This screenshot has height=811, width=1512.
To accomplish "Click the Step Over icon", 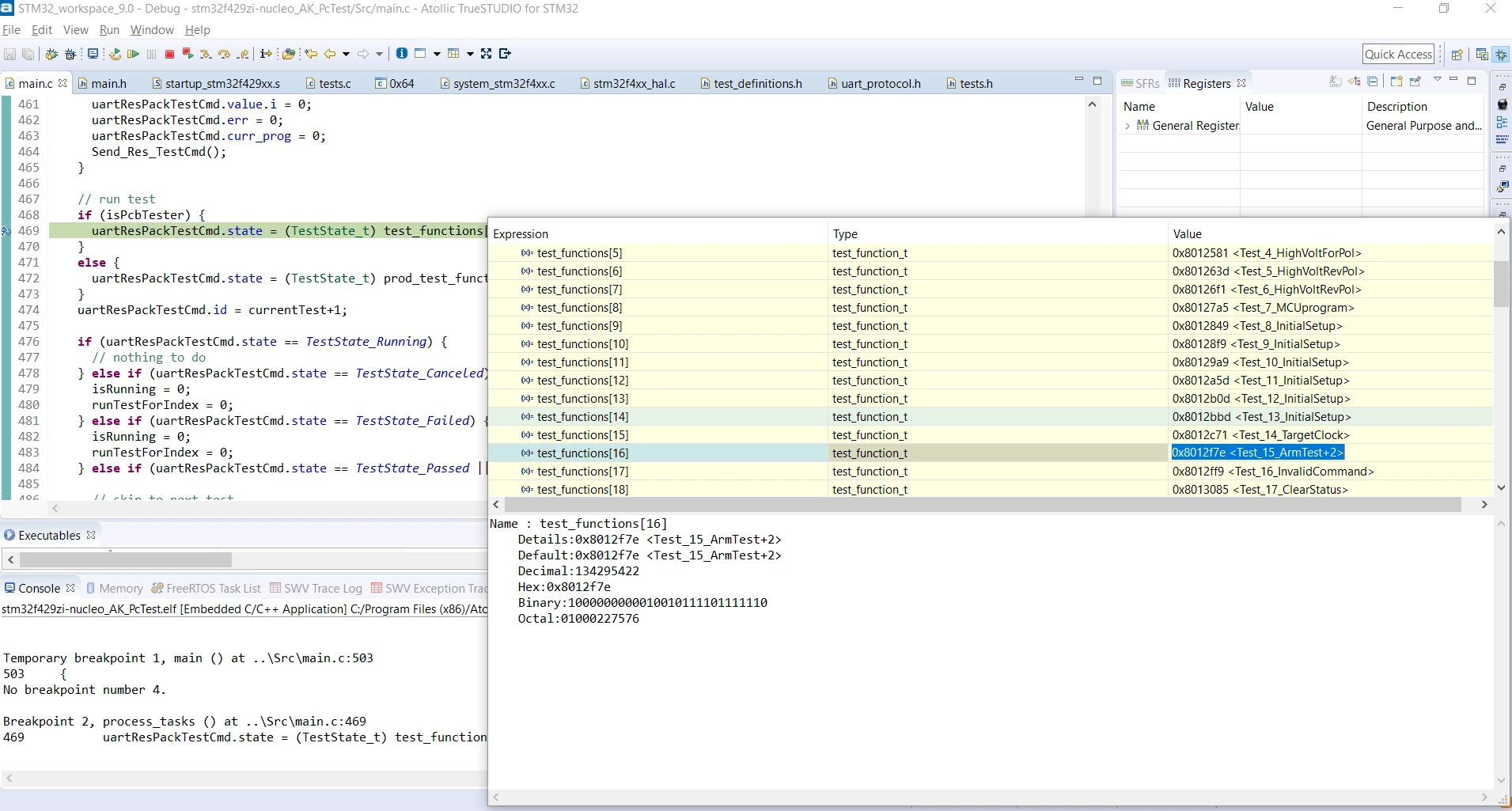I will (x=224, y=54).
